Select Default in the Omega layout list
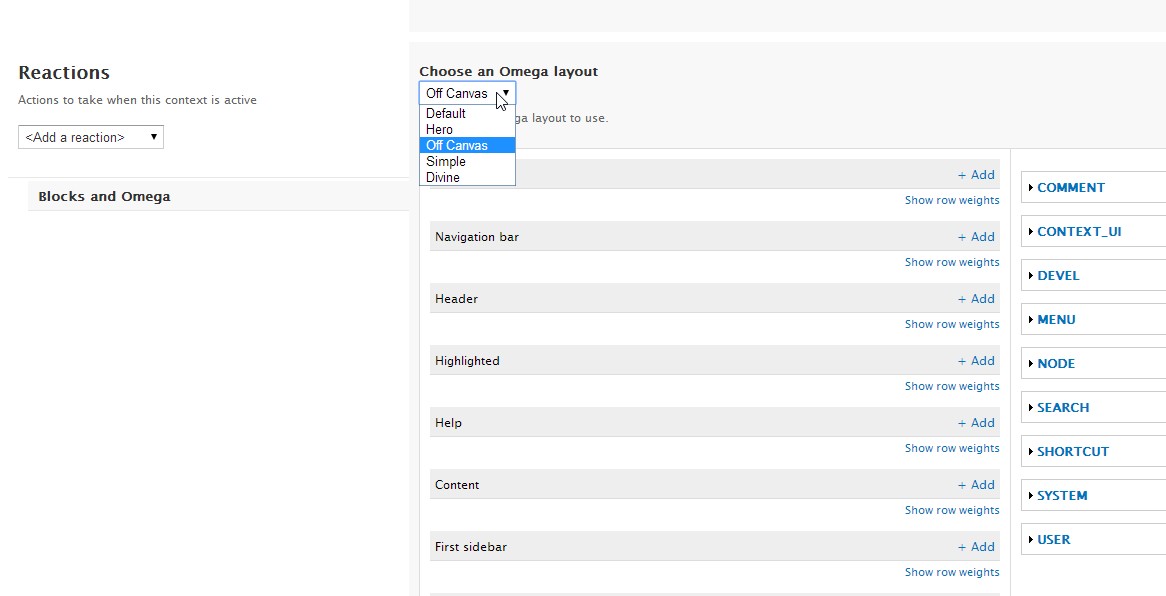 tap(446, 114)
